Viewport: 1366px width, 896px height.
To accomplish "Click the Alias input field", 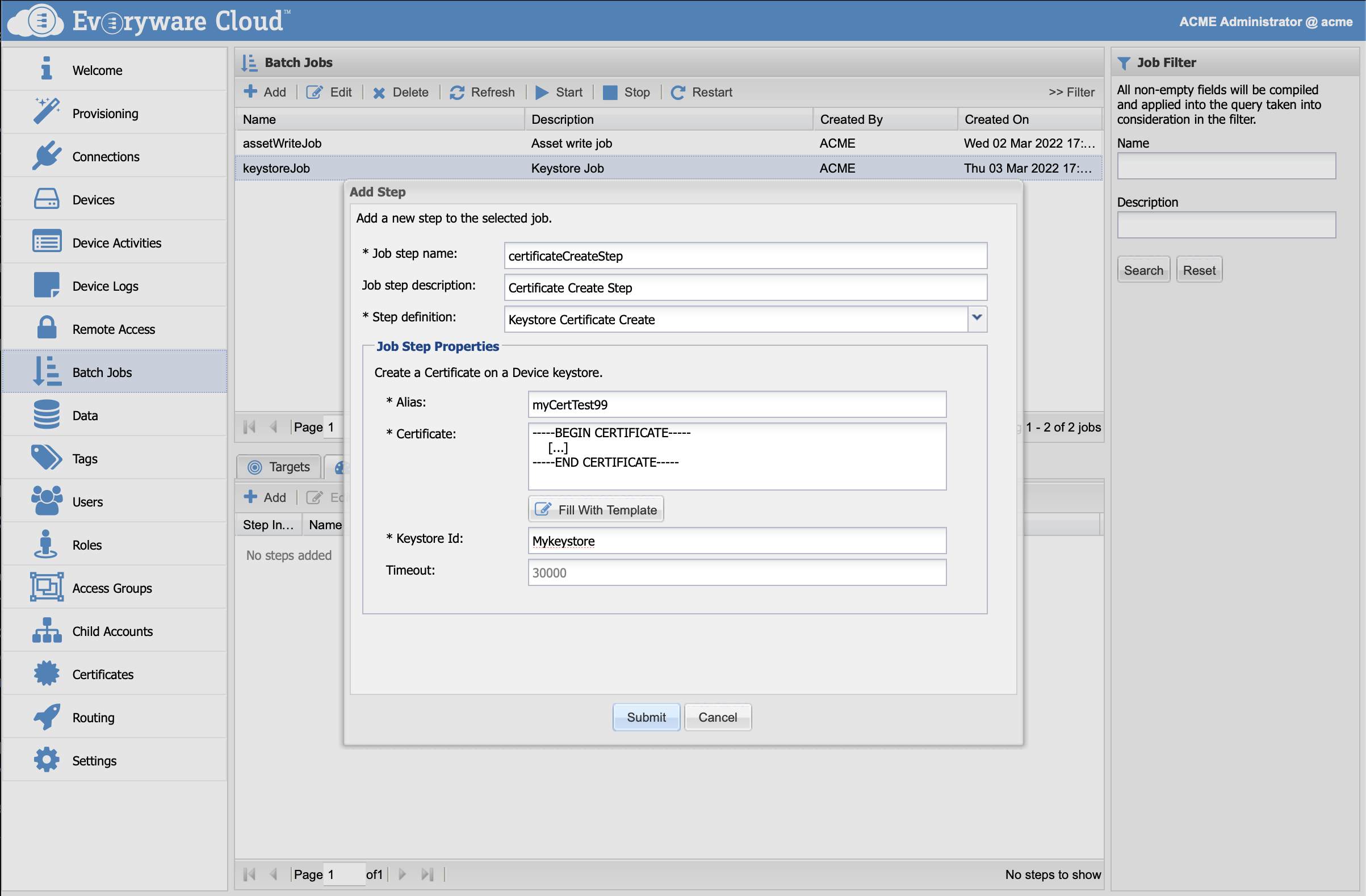I will pos(737,404).
